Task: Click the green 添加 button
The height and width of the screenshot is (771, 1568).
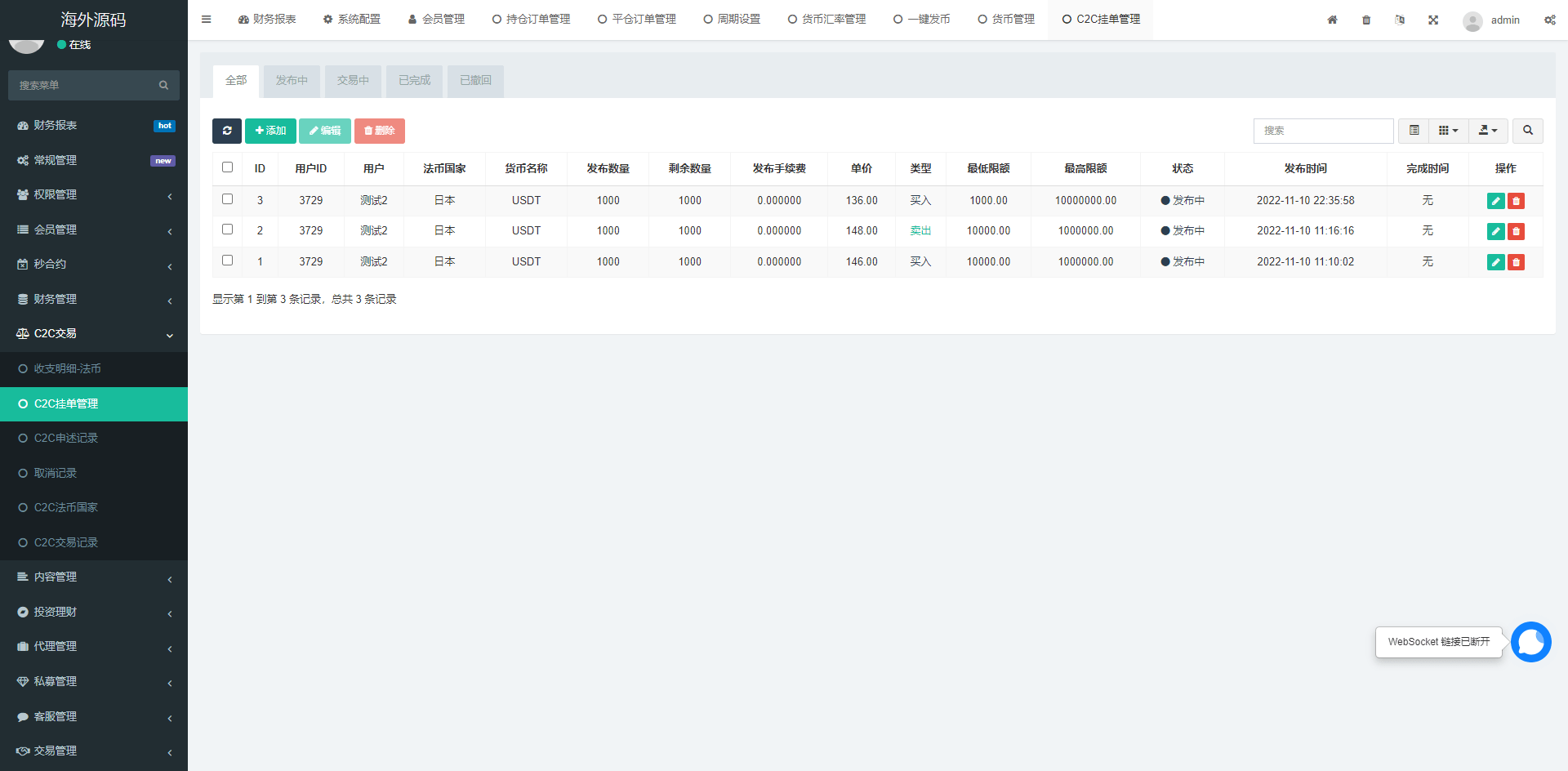Action: click(270, 131)
